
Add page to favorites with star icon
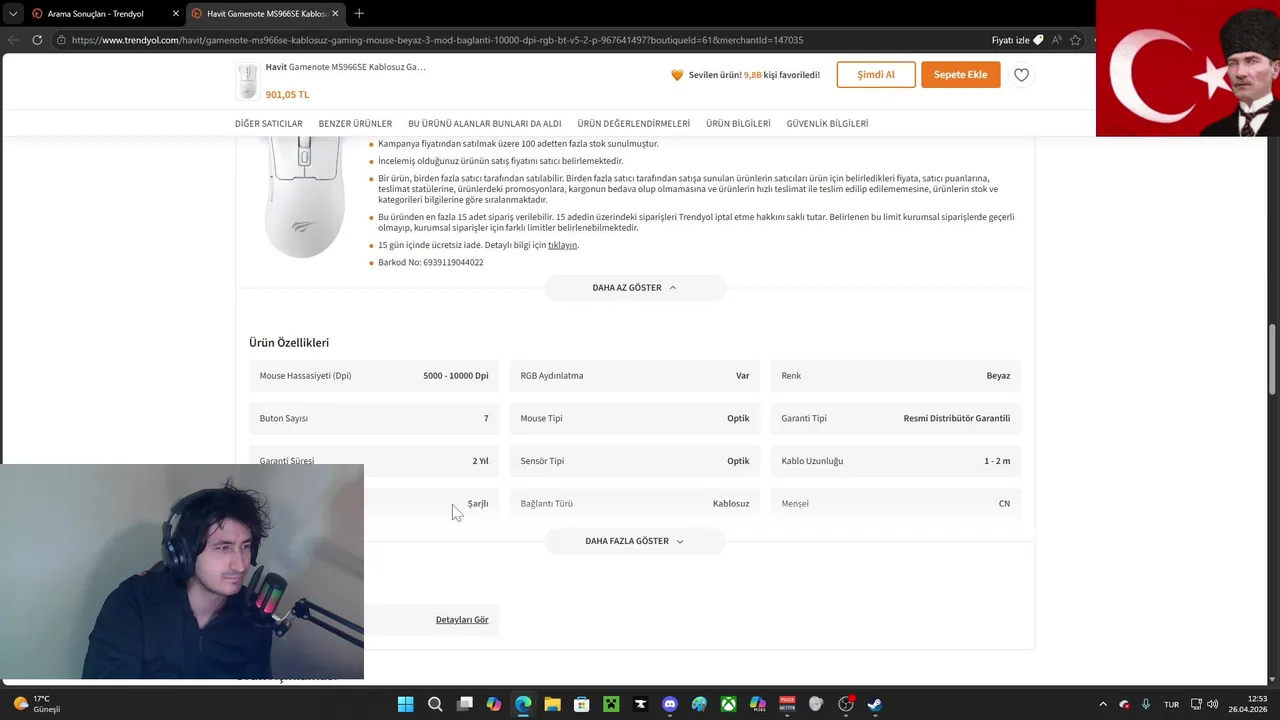(1076, 40)
